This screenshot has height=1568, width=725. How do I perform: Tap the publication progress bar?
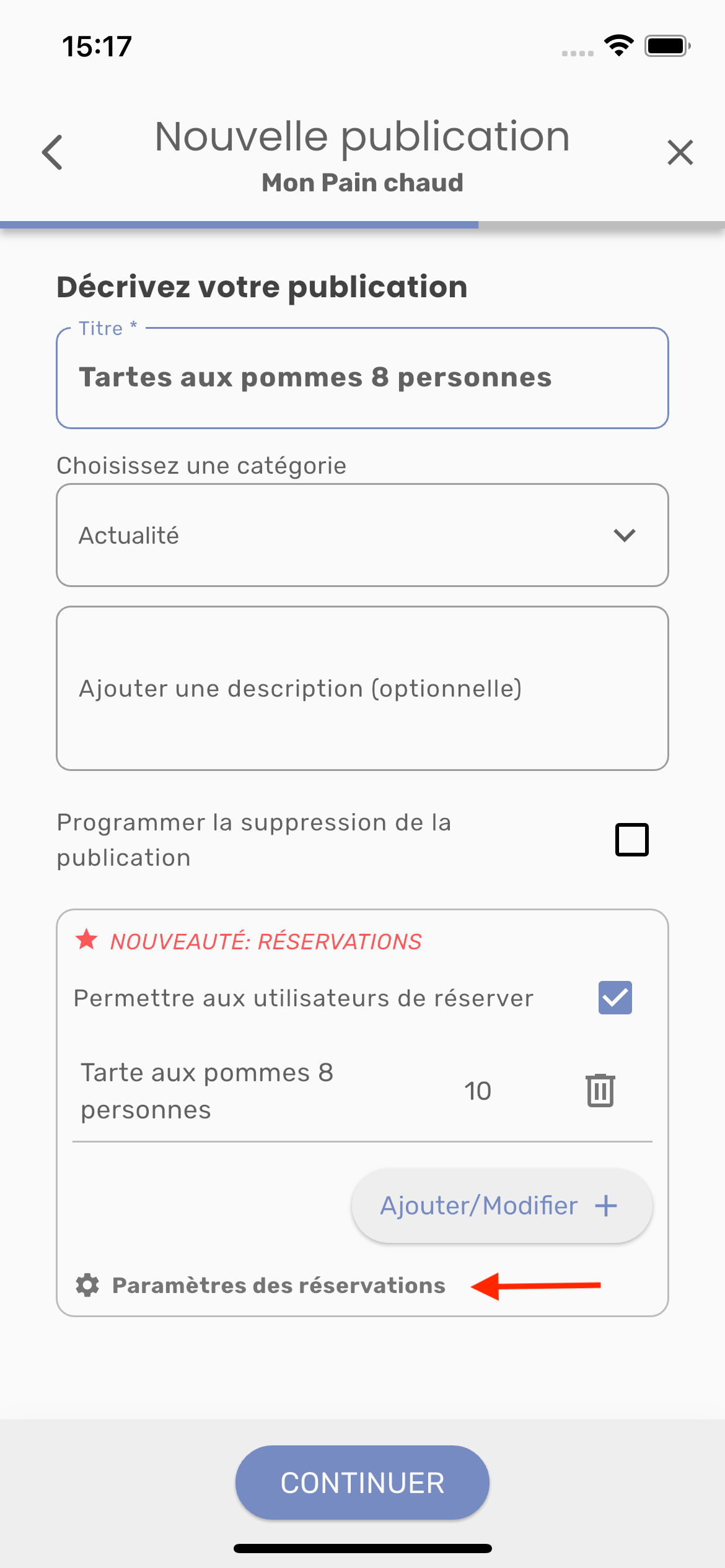(362, 225)
